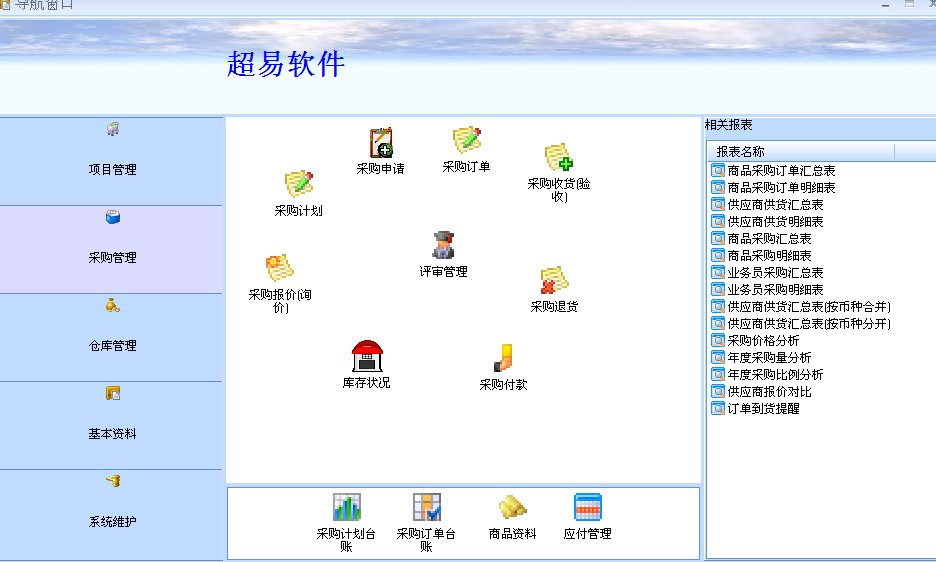Open 商品资料 icon
Image resolution: width=936 pixels, height=562 pixels.
point(512,508)
